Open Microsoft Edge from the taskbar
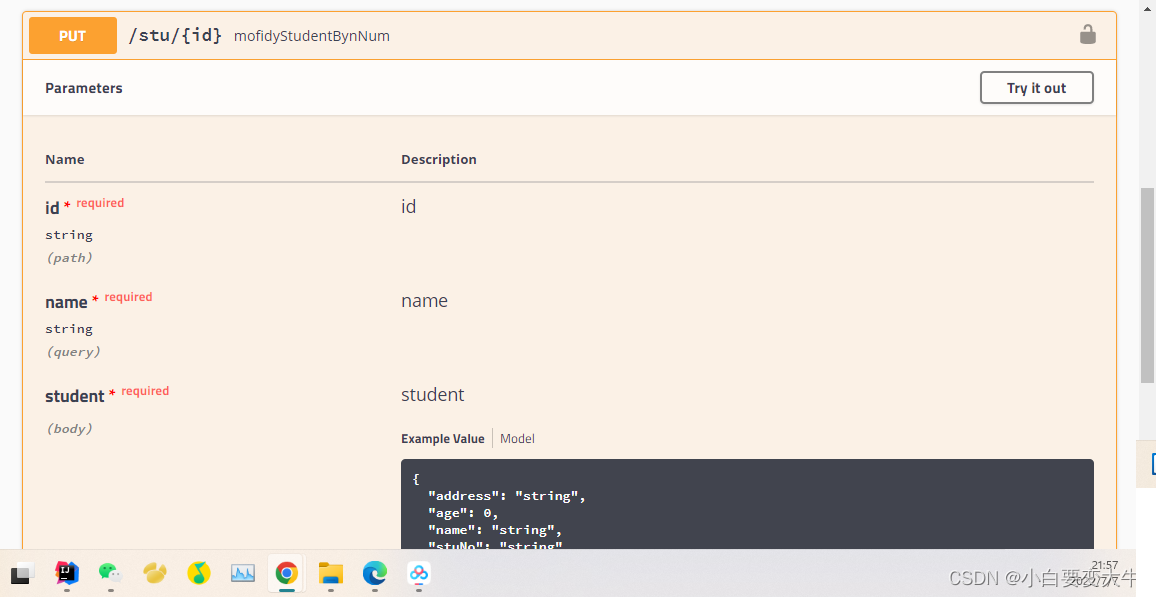The height and width of the screenshot is (597, 1156). (x=375, y=573)
